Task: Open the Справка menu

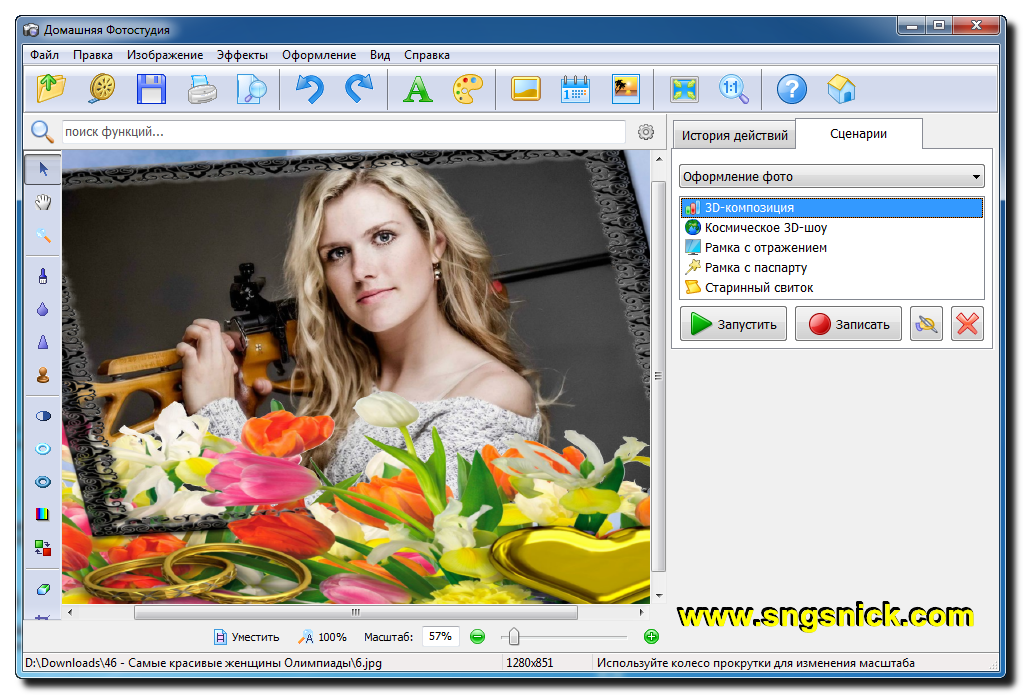Action: point(427,55)
